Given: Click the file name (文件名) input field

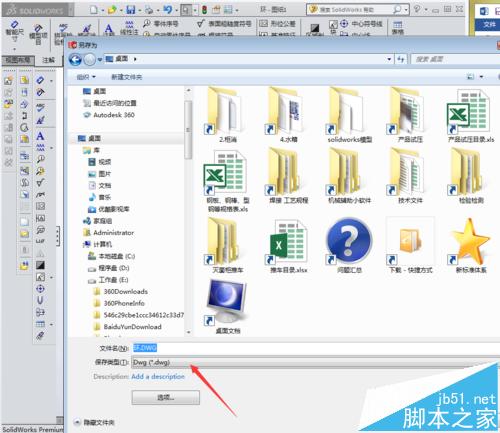Looking at the screenshot, I should tap(315, 348).
